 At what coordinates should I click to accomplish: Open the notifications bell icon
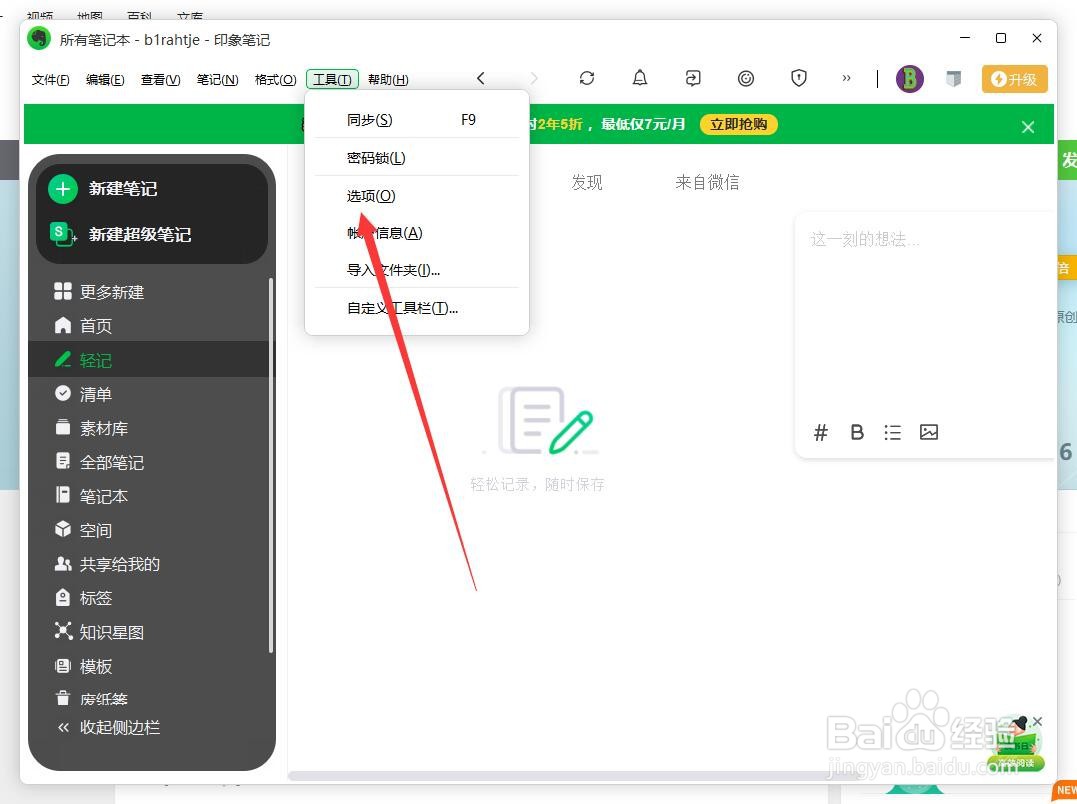point(639,78)
